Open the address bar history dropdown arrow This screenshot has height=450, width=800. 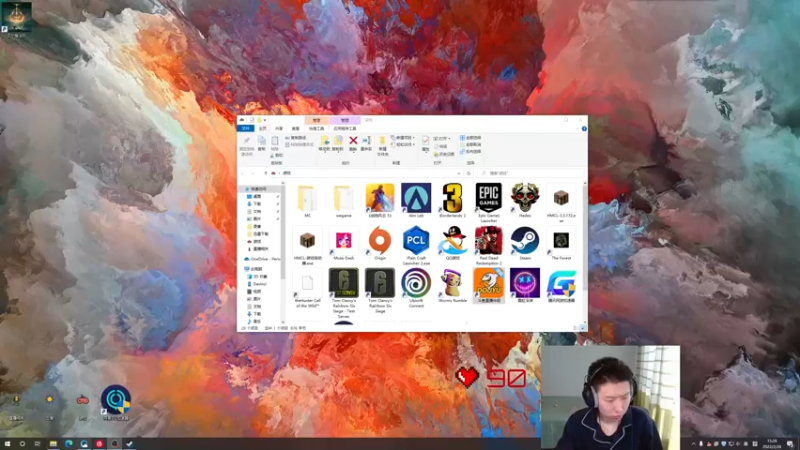click(458, 173)
